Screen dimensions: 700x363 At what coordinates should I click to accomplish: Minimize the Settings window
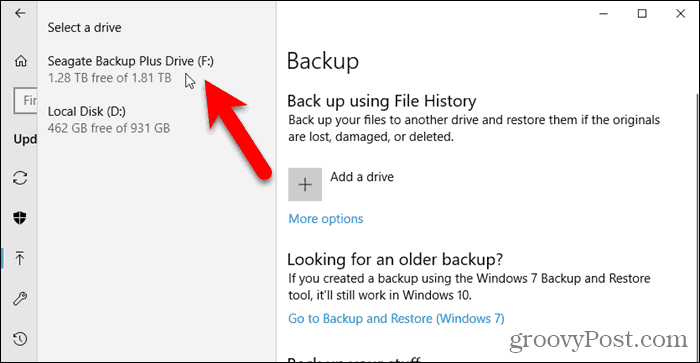[604, 14]
